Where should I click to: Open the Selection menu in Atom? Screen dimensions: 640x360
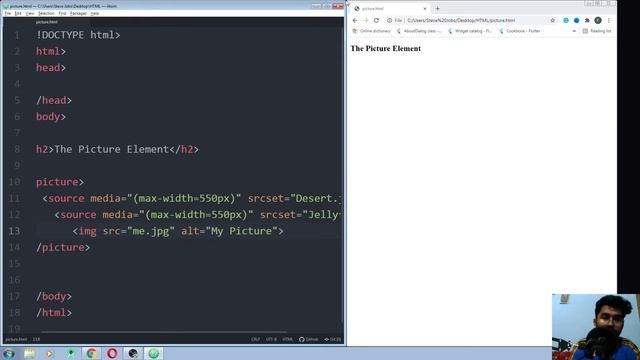(x=46, y=13)
